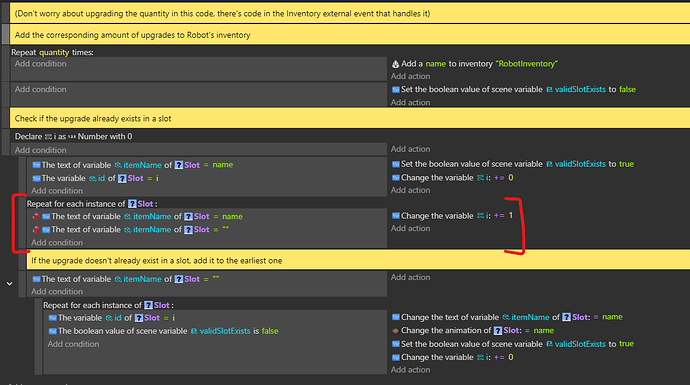Image resolution: width=690 pixels, height=385 pixels.
Task: Click the variable icon beside 'i' in the Declare row
Action: (48, 136)
